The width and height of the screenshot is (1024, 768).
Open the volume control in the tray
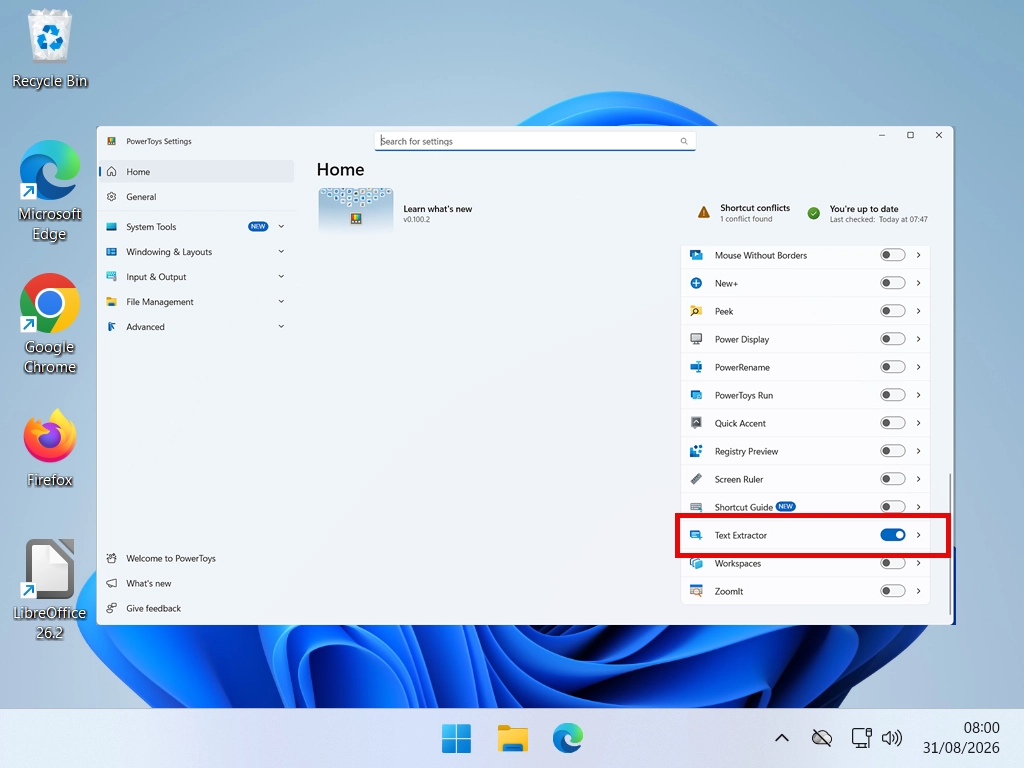tap(891, 739)
